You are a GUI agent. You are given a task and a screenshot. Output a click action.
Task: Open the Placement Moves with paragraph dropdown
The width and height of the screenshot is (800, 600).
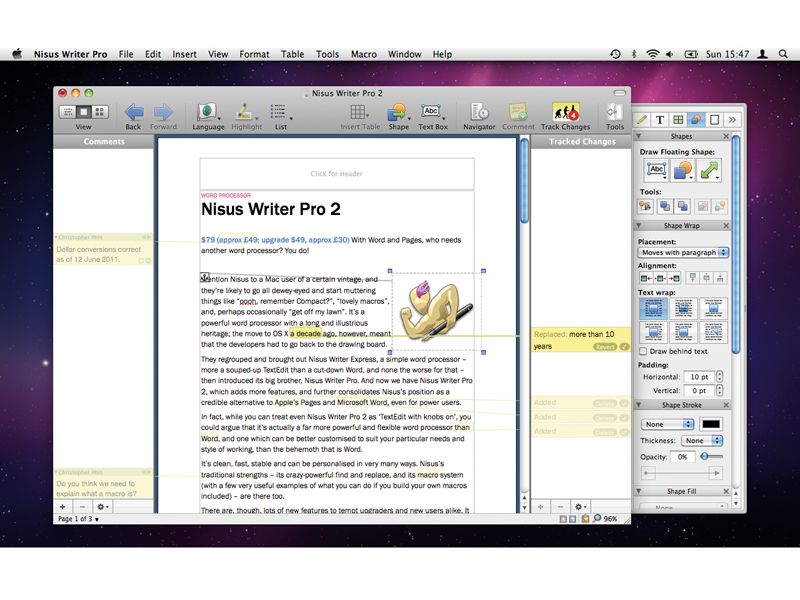683,252
